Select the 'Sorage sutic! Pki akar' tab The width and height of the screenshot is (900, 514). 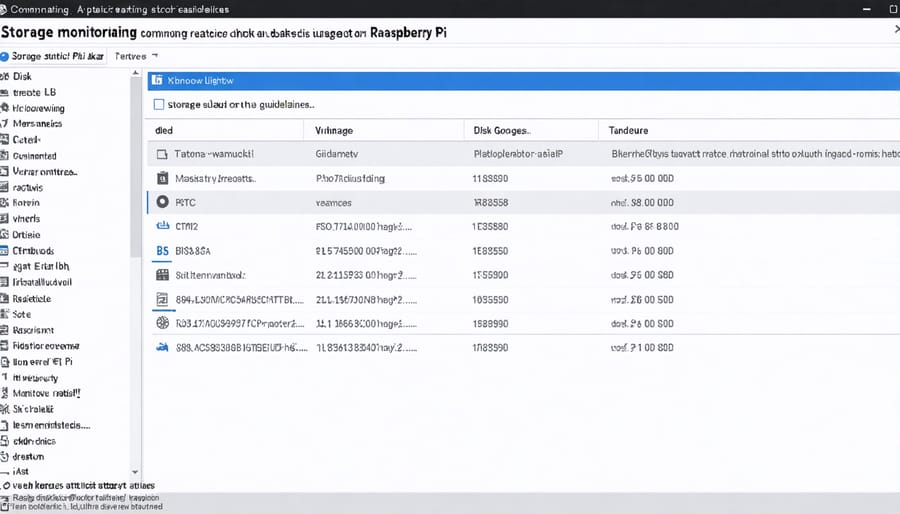coord(53,56)
